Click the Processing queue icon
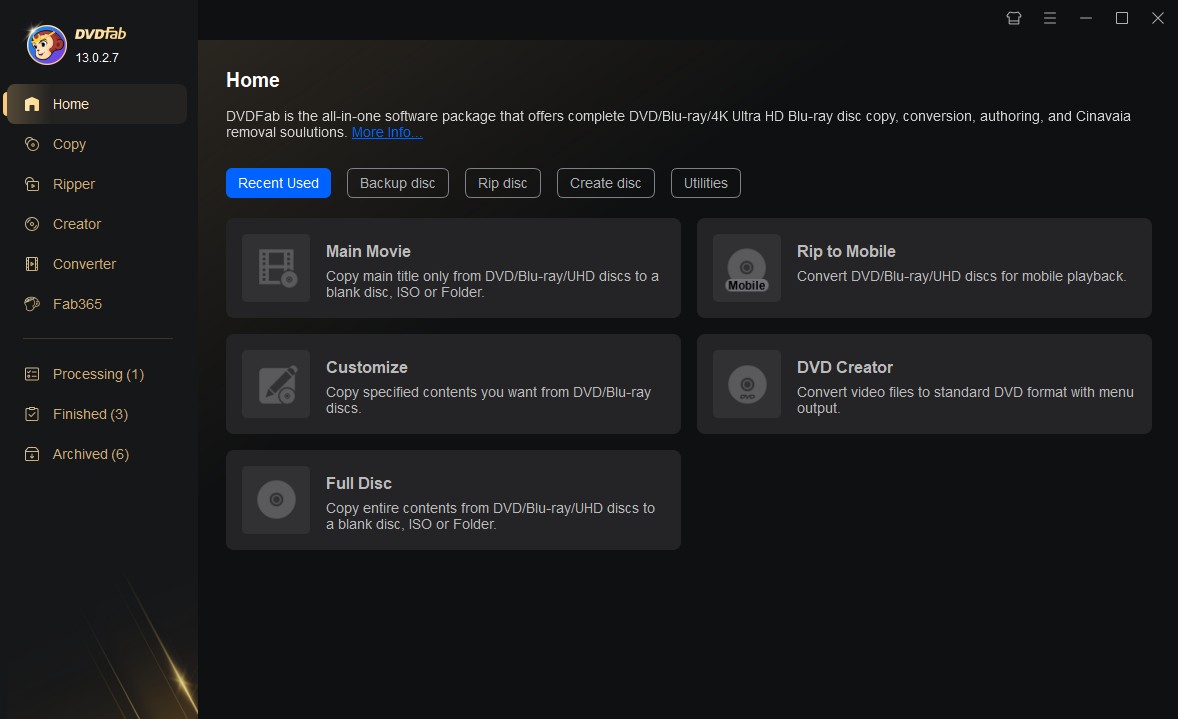 pos(32,374)
